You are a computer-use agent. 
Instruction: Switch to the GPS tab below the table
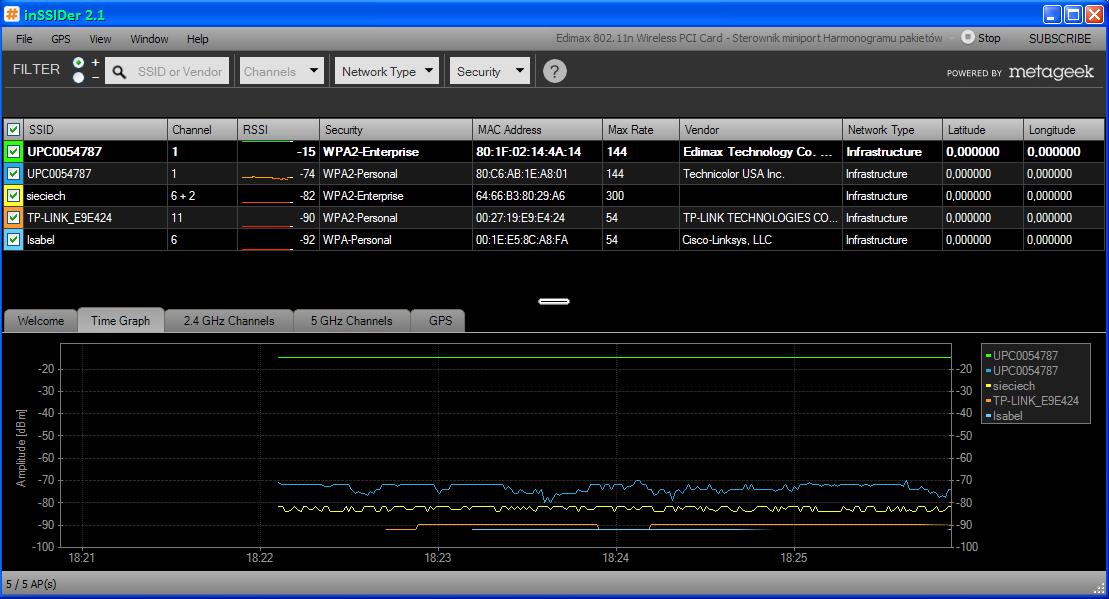(440, 320)
